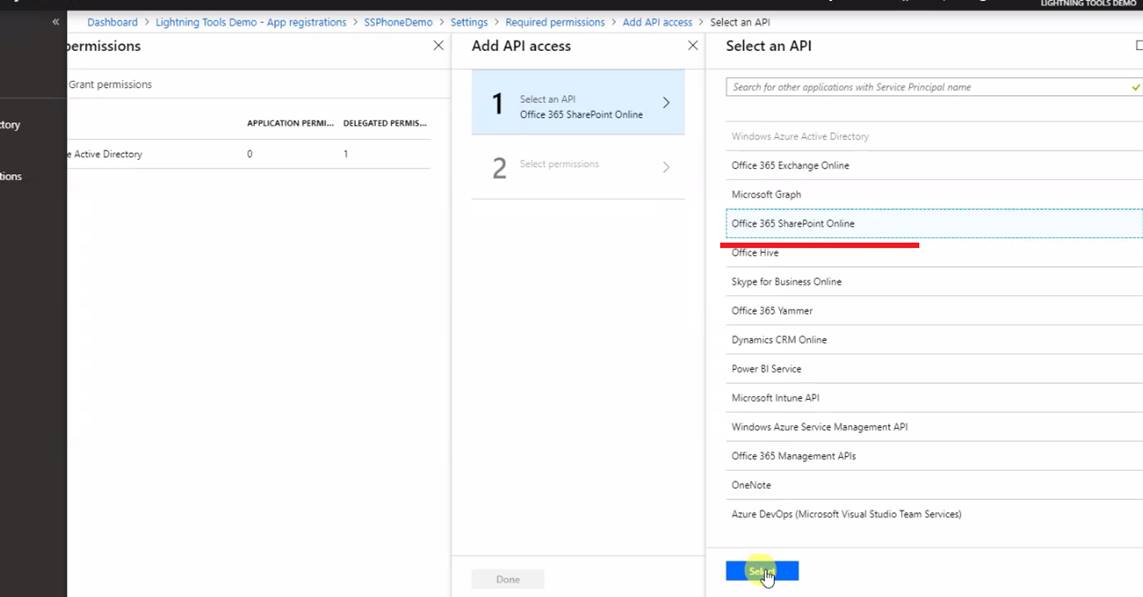Choose Office 365 Yammer API
The width and height of the screenshot is (1143, 597).
[935, 311]
